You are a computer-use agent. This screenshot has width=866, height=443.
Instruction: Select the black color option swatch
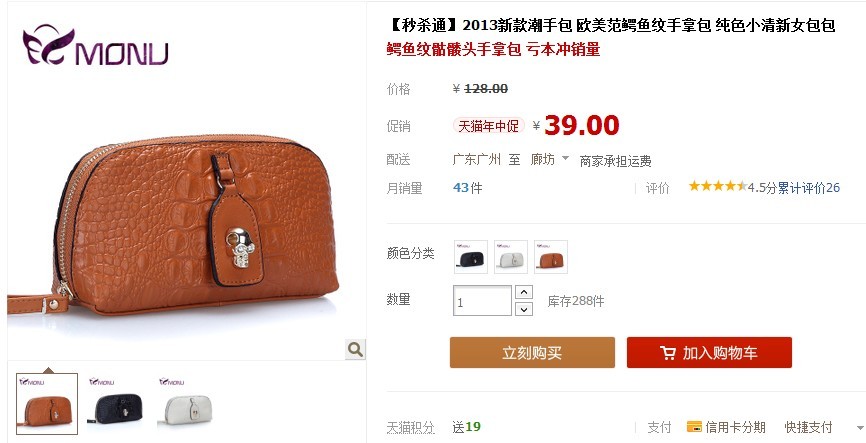[x=471, y=257]
